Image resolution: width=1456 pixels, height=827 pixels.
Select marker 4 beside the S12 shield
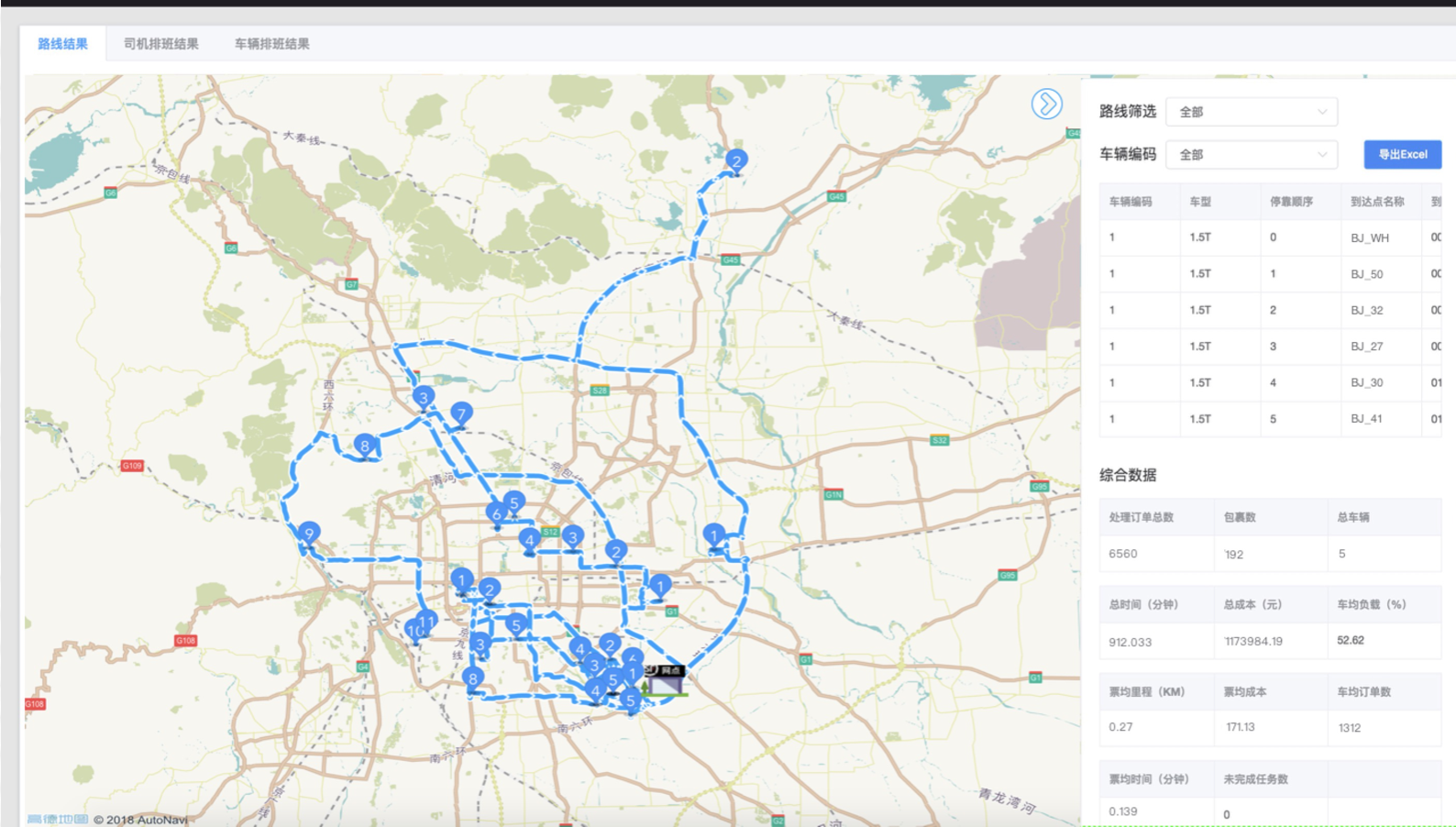click(x=529, y=541)
